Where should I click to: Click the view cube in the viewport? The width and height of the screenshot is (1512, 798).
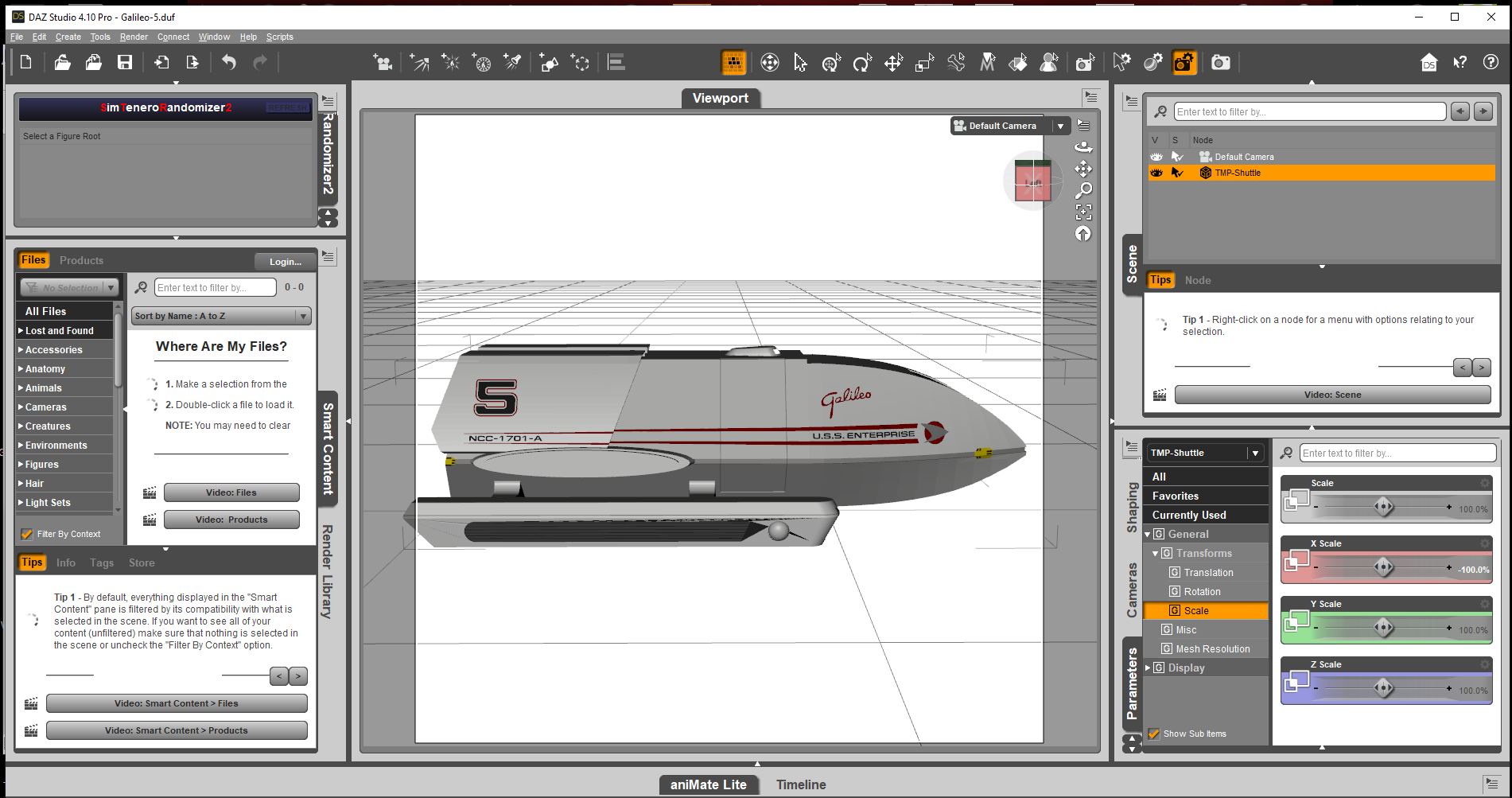[1033, 181]
